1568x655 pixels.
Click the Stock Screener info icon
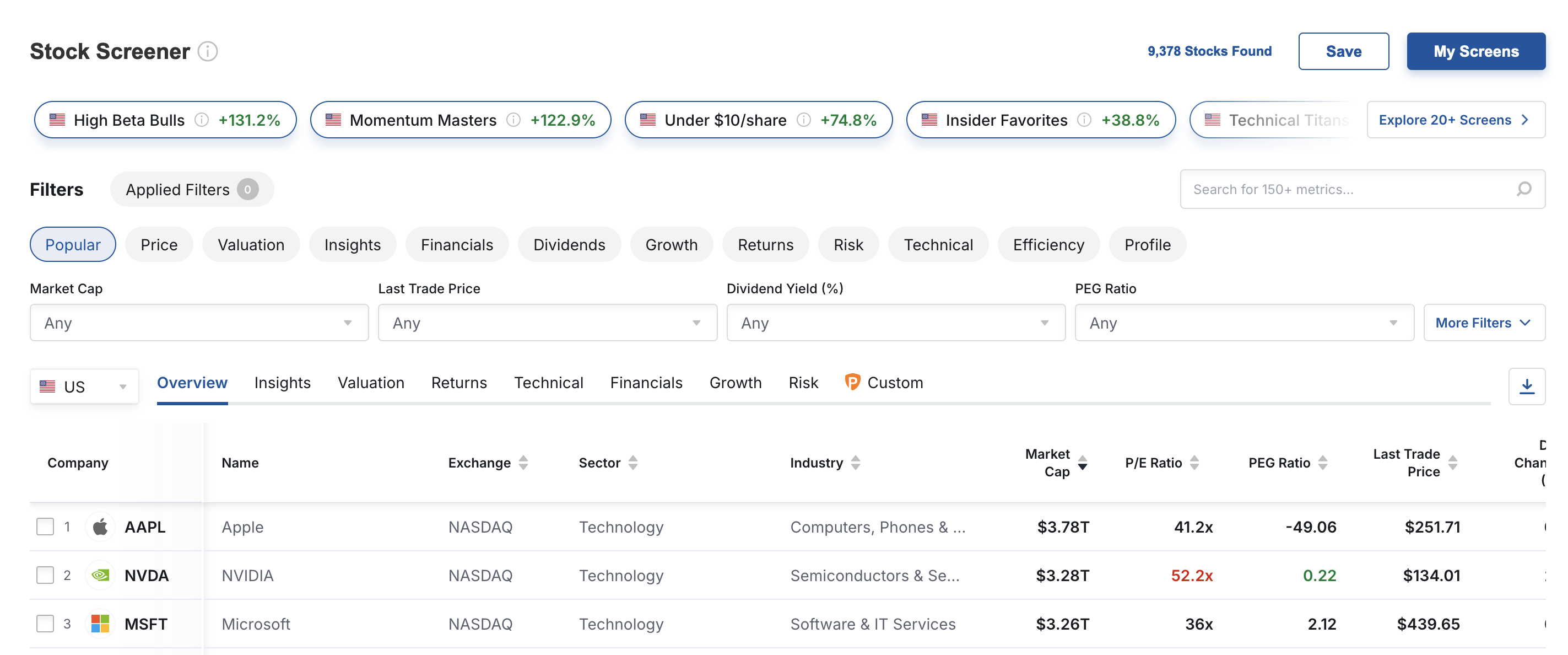click(208, 51)
